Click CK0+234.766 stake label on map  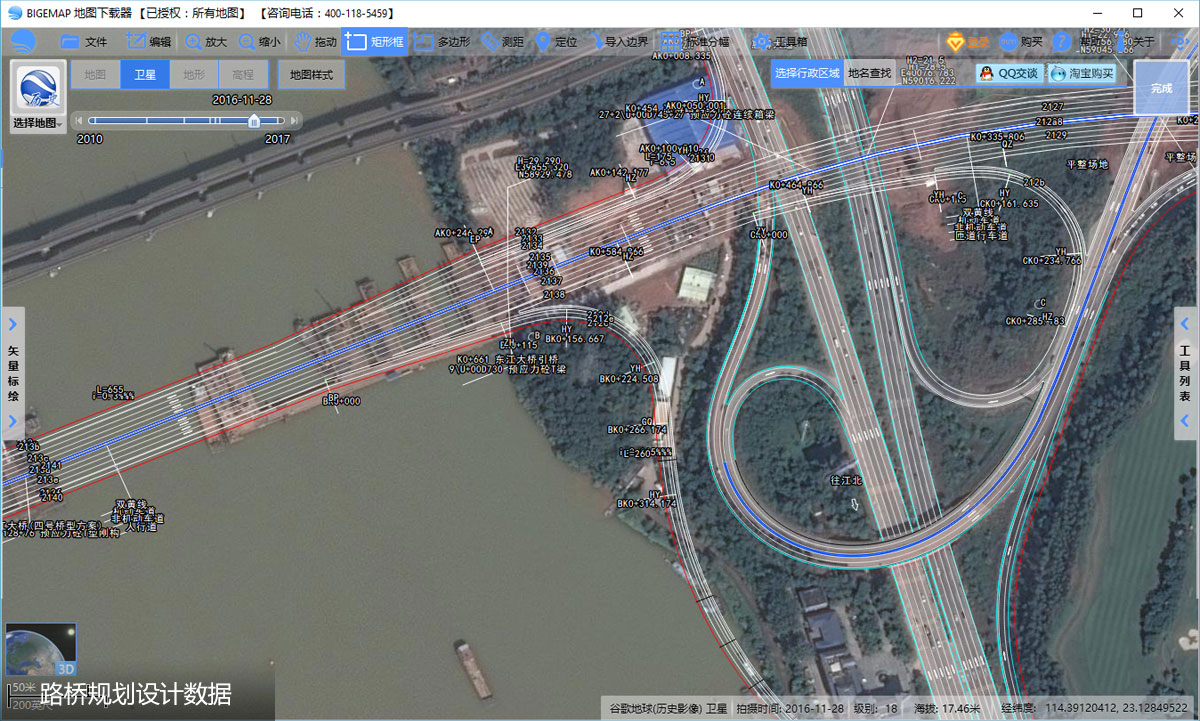click(1051, 261)
